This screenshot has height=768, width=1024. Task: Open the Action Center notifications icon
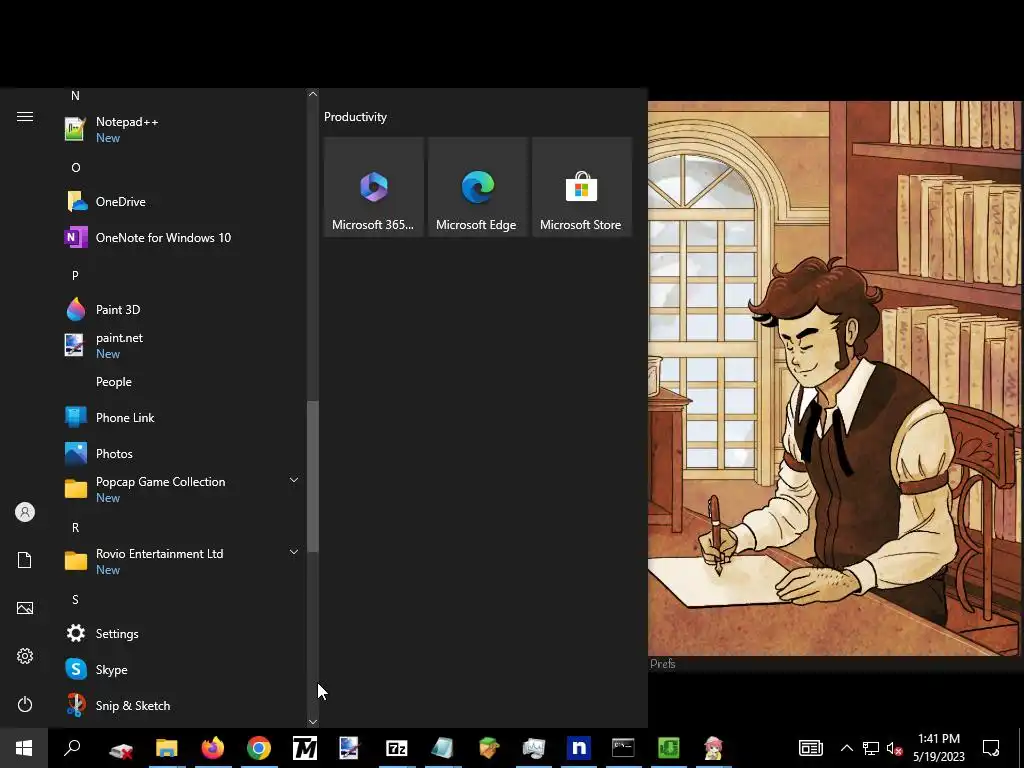pos(991,748)
